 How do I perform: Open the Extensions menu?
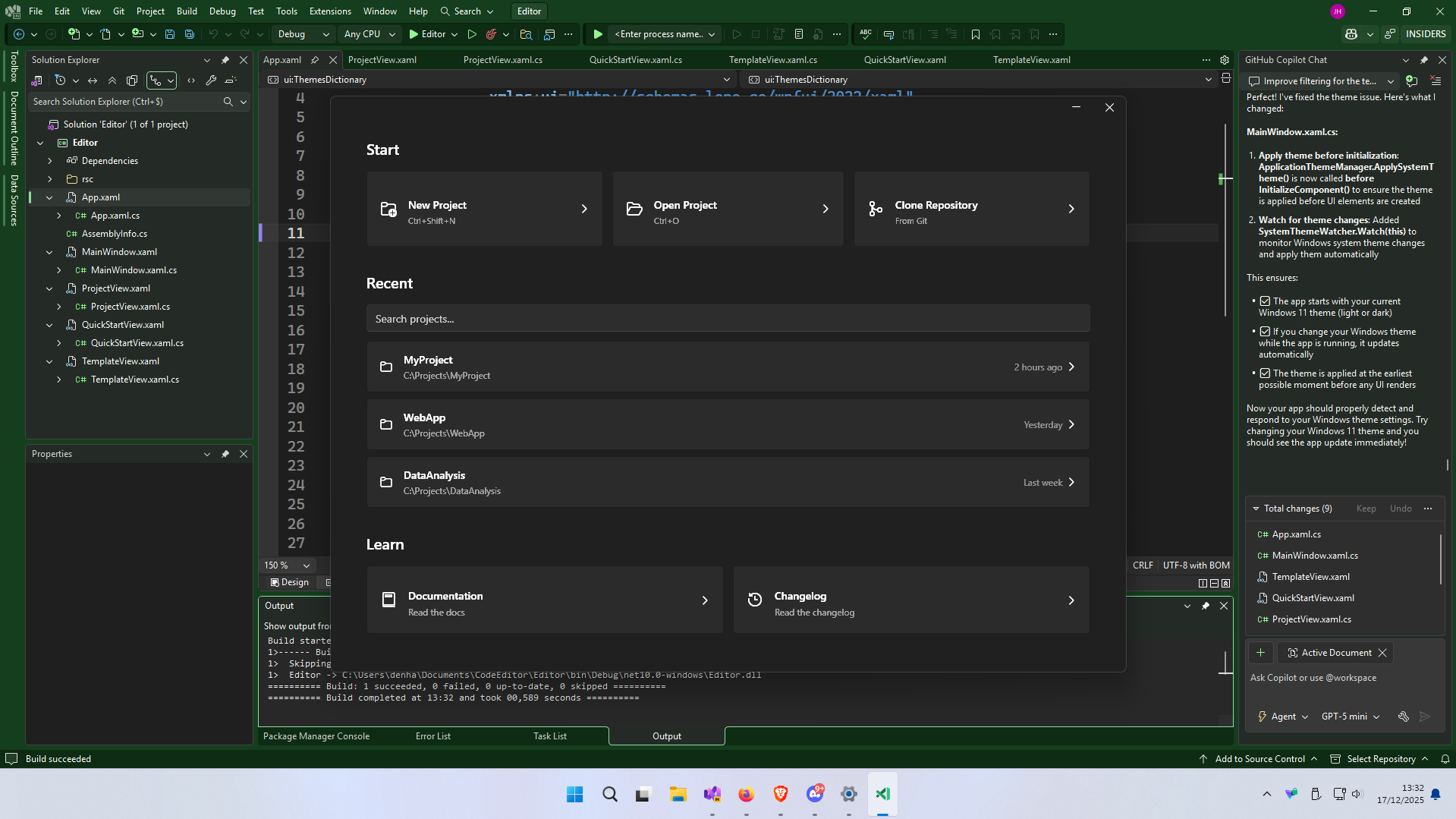[x=330, y=11]
